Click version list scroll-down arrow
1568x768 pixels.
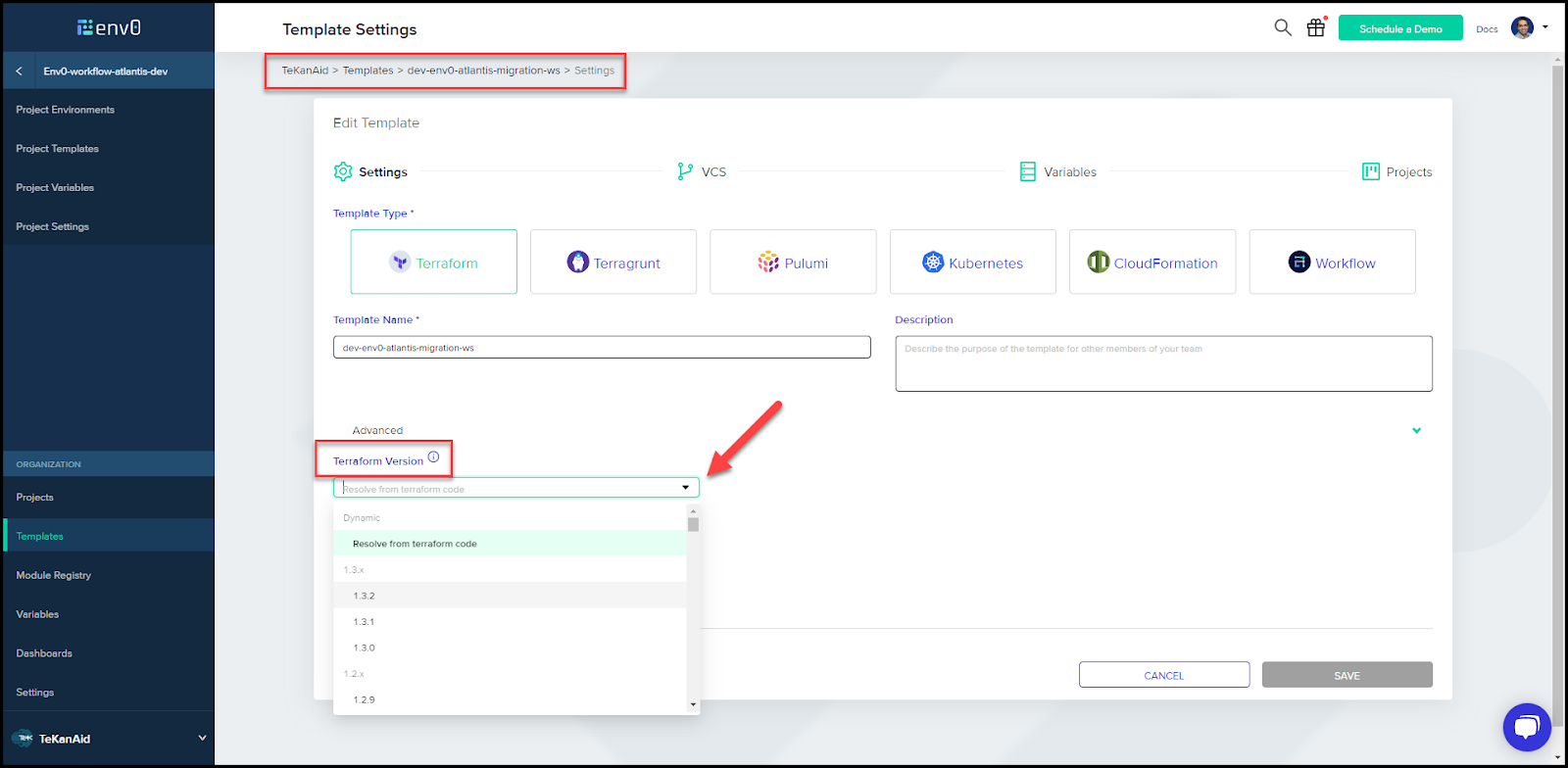click(x=693, y=704)
